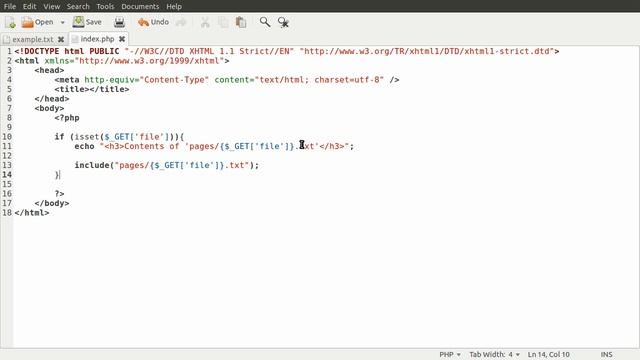Open a file with the Open button
This screenshot has width=640, height=360.
tap(37, 22)
